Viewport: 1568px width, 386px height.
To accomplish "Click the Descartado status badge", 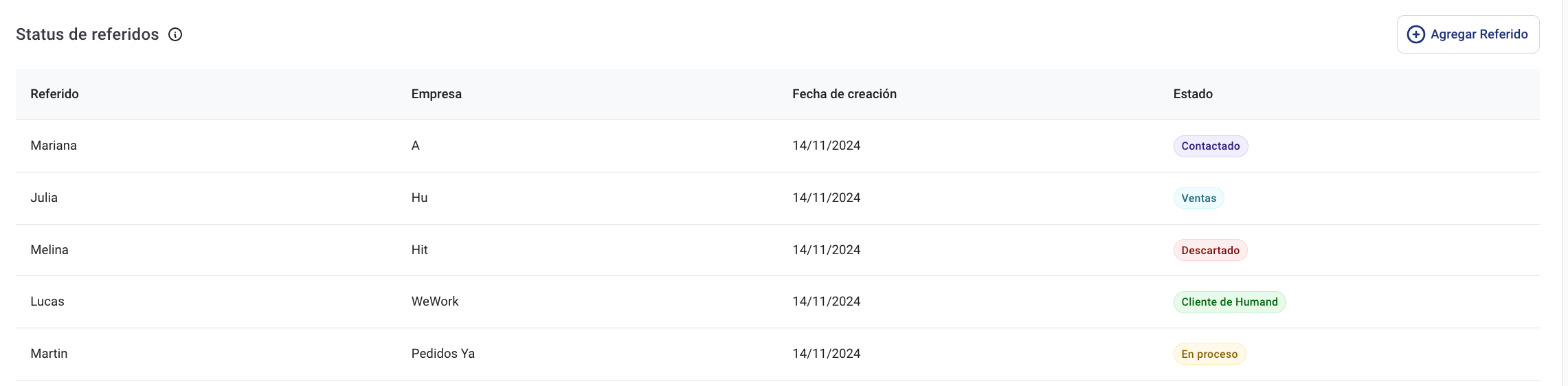I will 1210,250.
